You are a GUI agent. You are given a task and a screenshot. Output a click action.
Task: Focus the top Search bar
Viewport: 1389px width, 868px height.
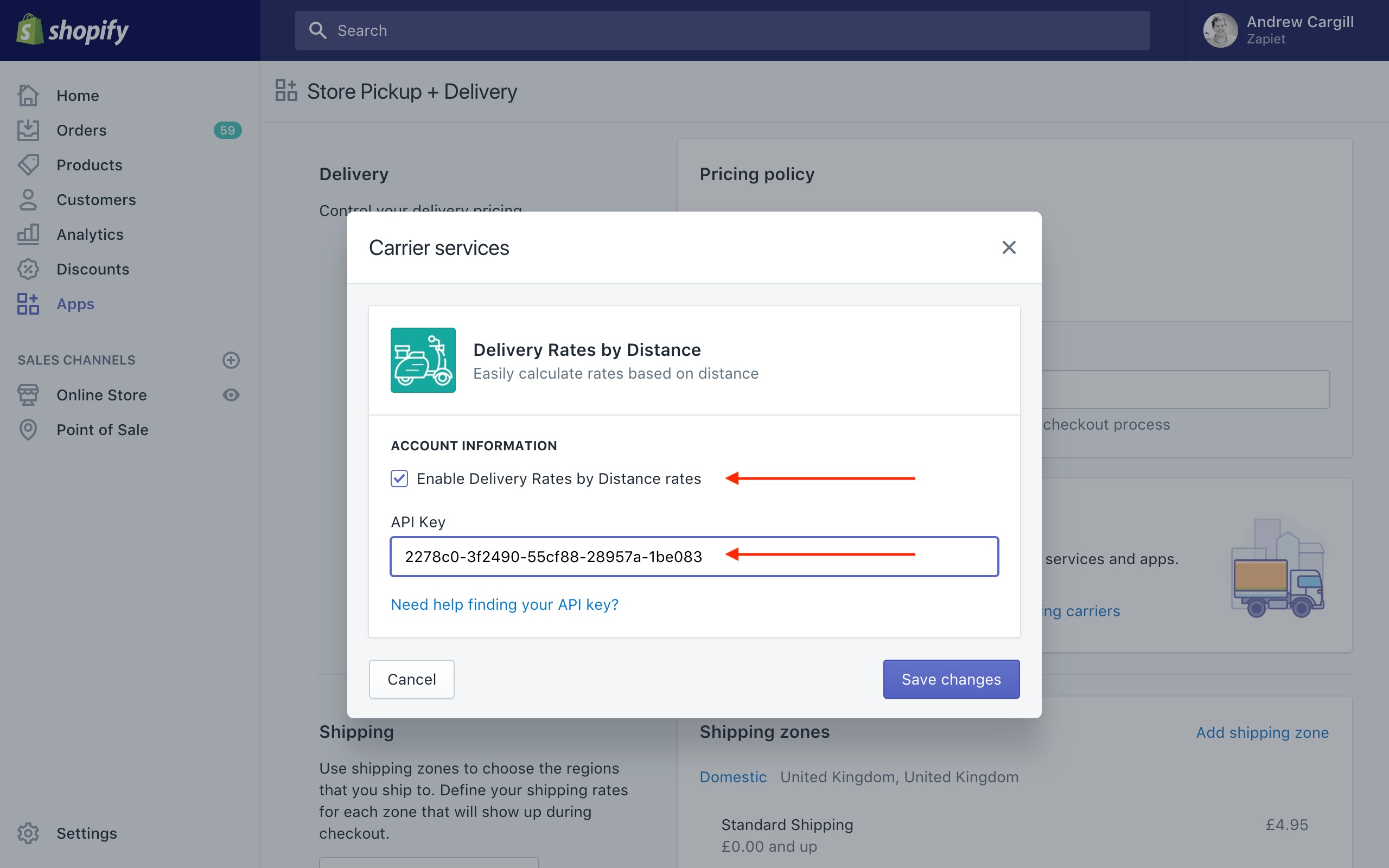722,30
